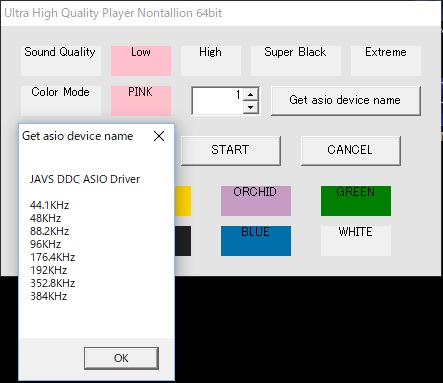Confirm the dialog with OK

[x=121, y=358]
